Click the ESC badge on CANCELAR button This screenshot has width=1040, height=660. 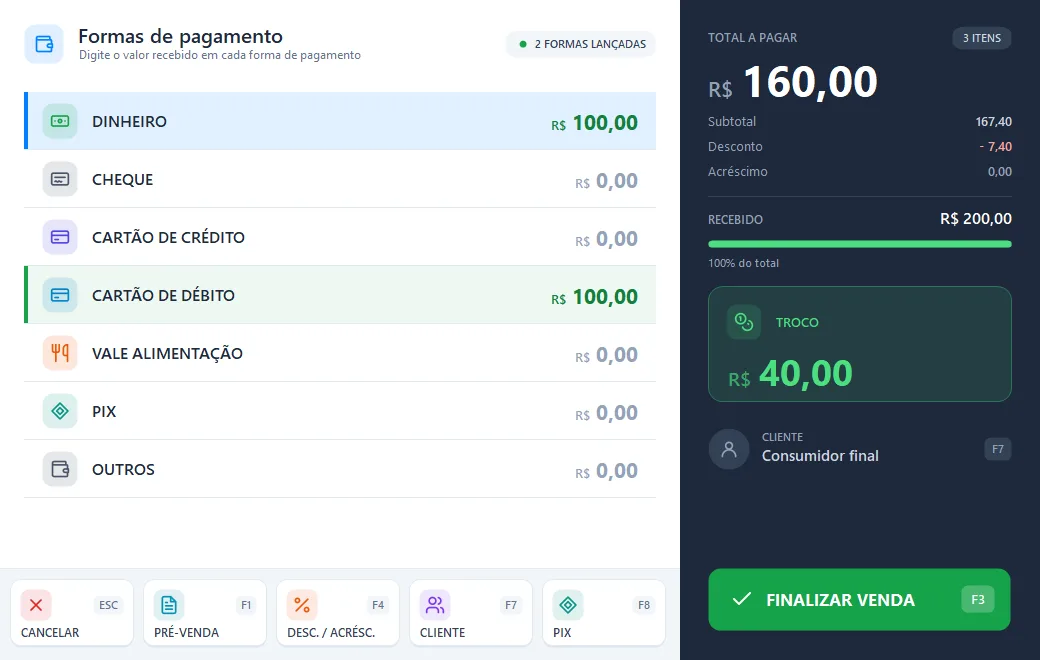tap(108, 605)
